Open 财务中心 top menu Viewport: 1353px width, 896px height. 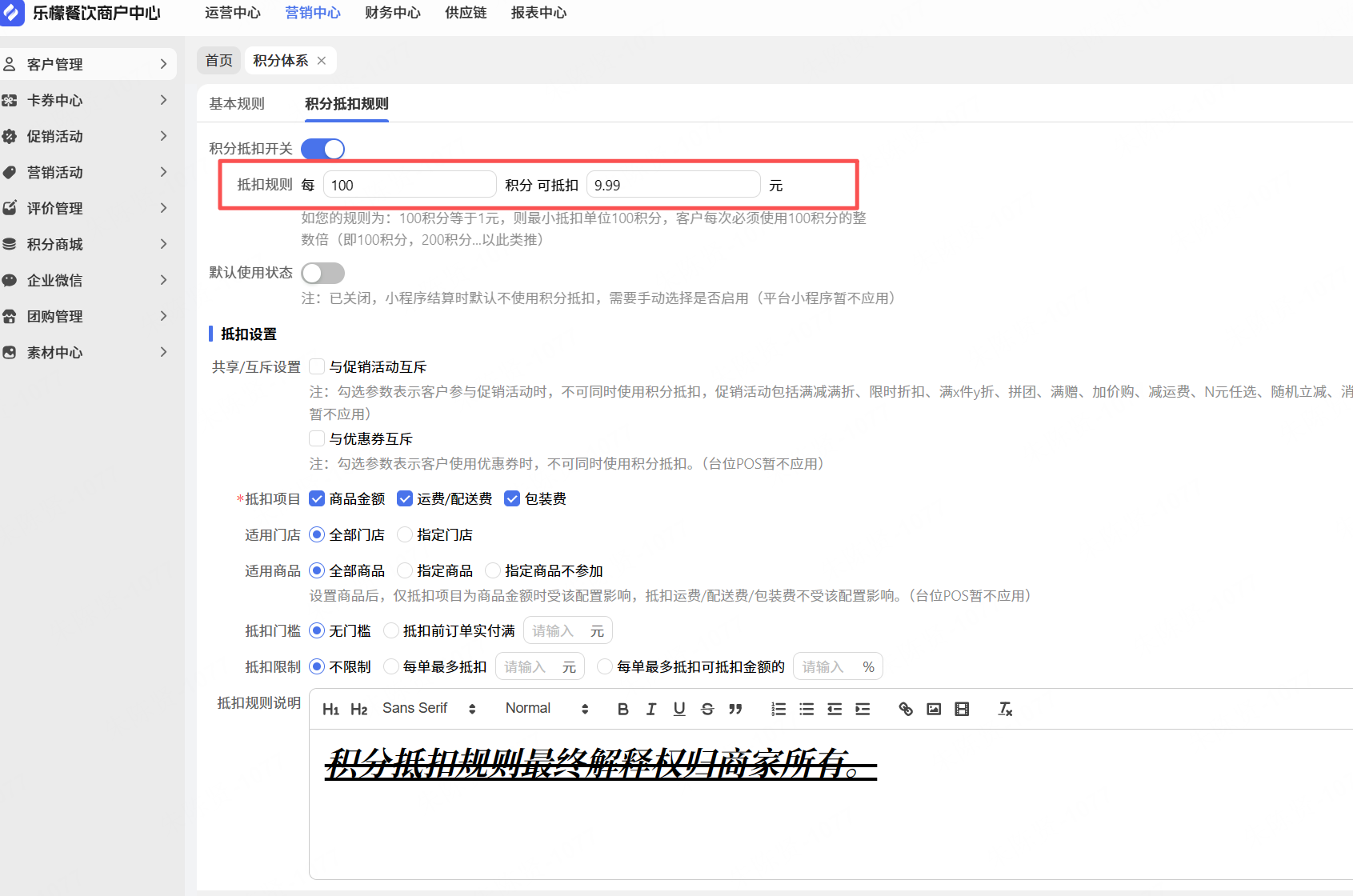(x=393, y=13)
